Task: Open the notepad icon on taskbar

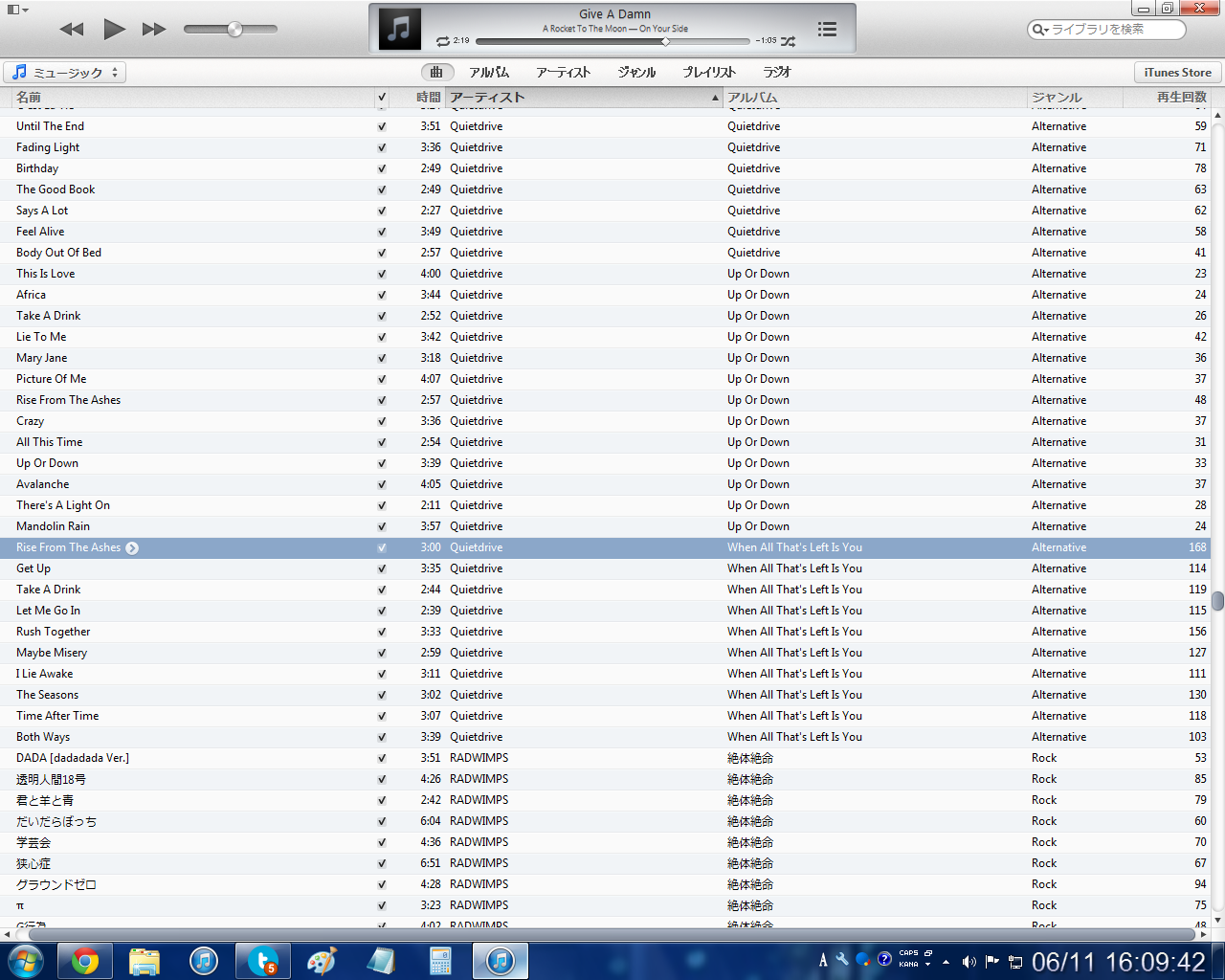Action: [x=381, y=961]
